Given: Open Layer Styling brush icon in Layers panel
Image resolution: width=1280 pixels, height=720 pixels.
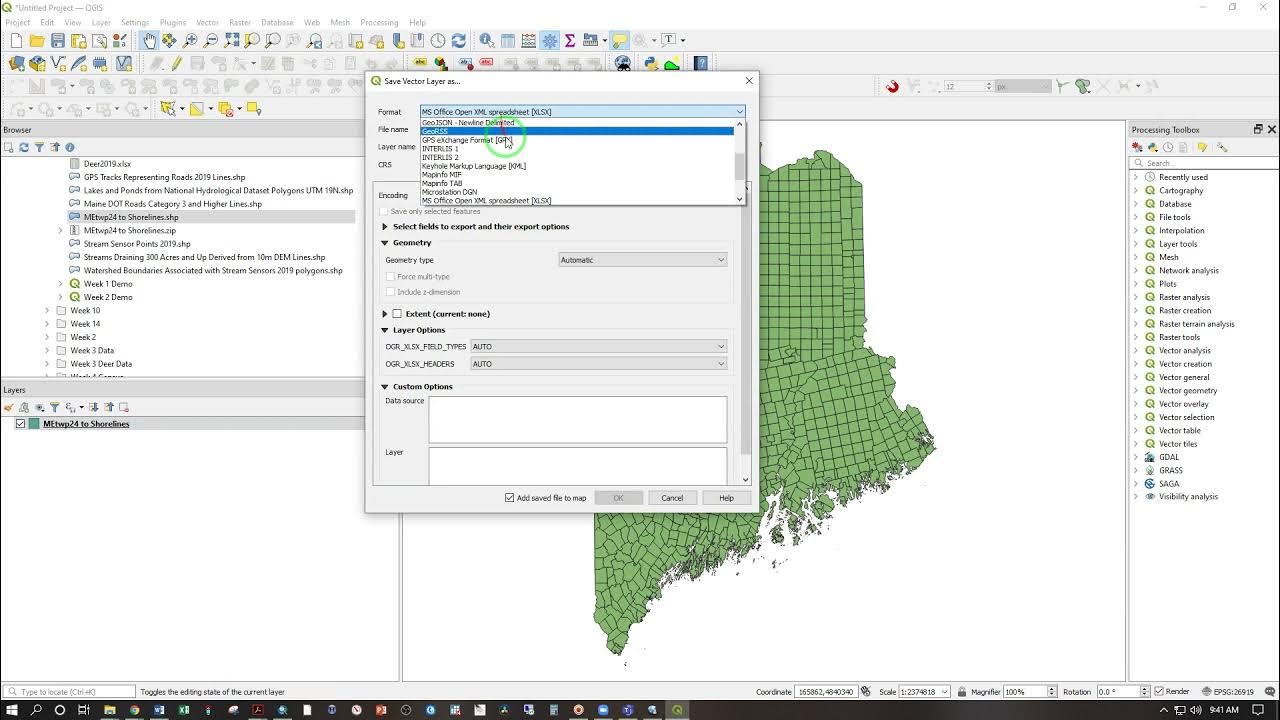Looking at the screenshot, I should [9, 407].
